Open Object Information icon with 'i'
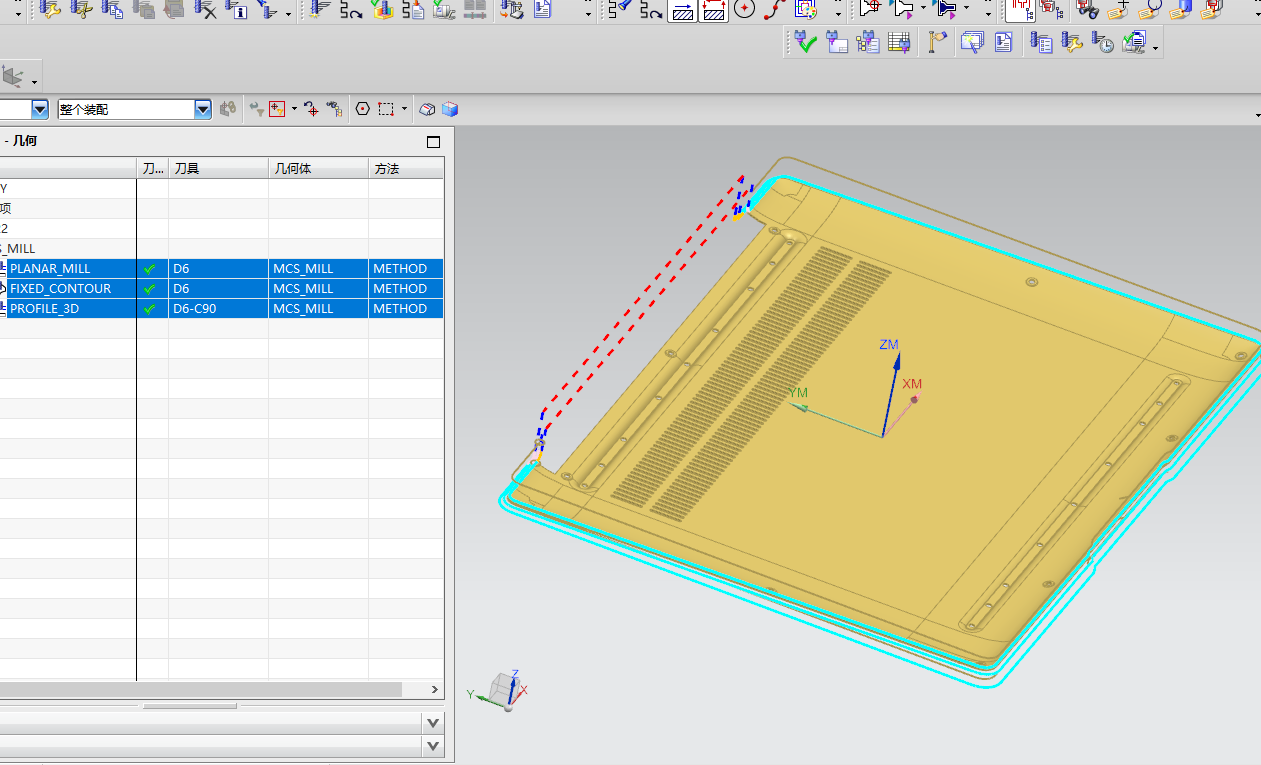The image size is (1261, 765). coord(237,9)
